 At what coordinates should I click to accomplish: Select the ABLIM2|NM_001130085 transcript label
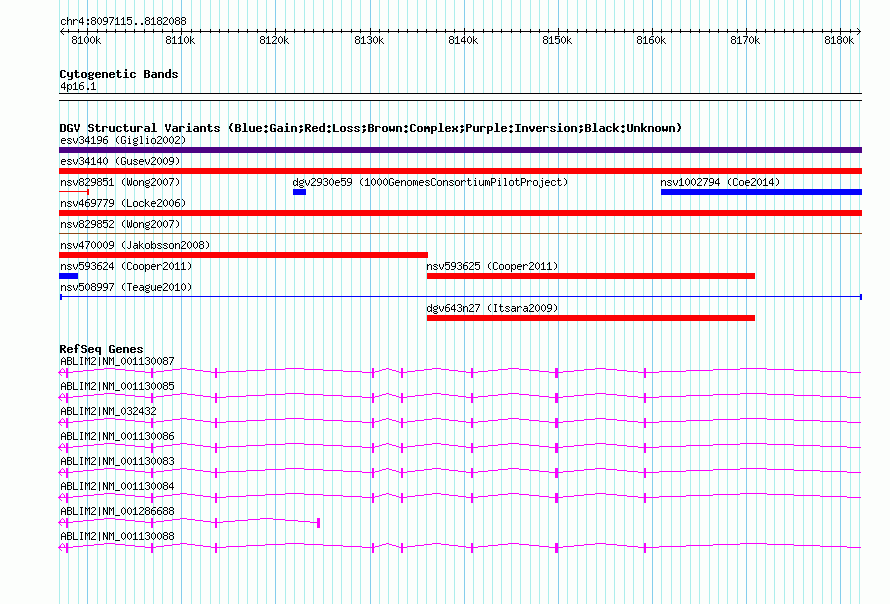pos(117,386)
